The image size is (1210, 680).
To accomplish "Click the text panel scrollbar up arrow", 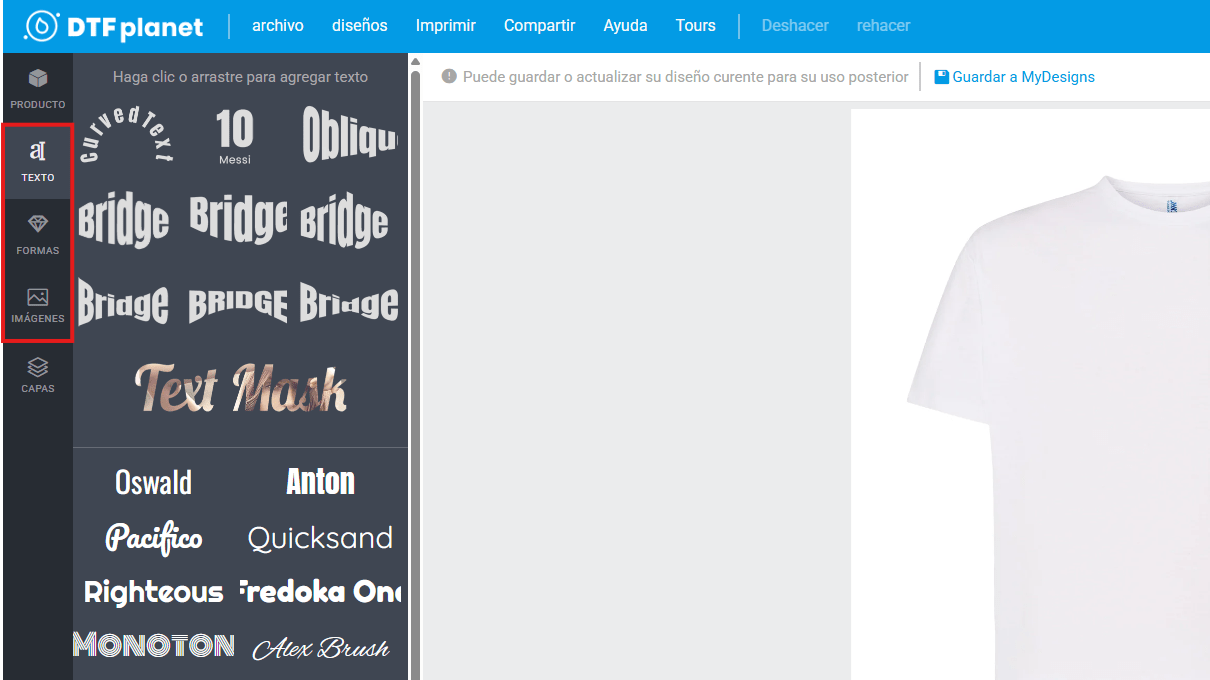I will click(x=415, y=63).
